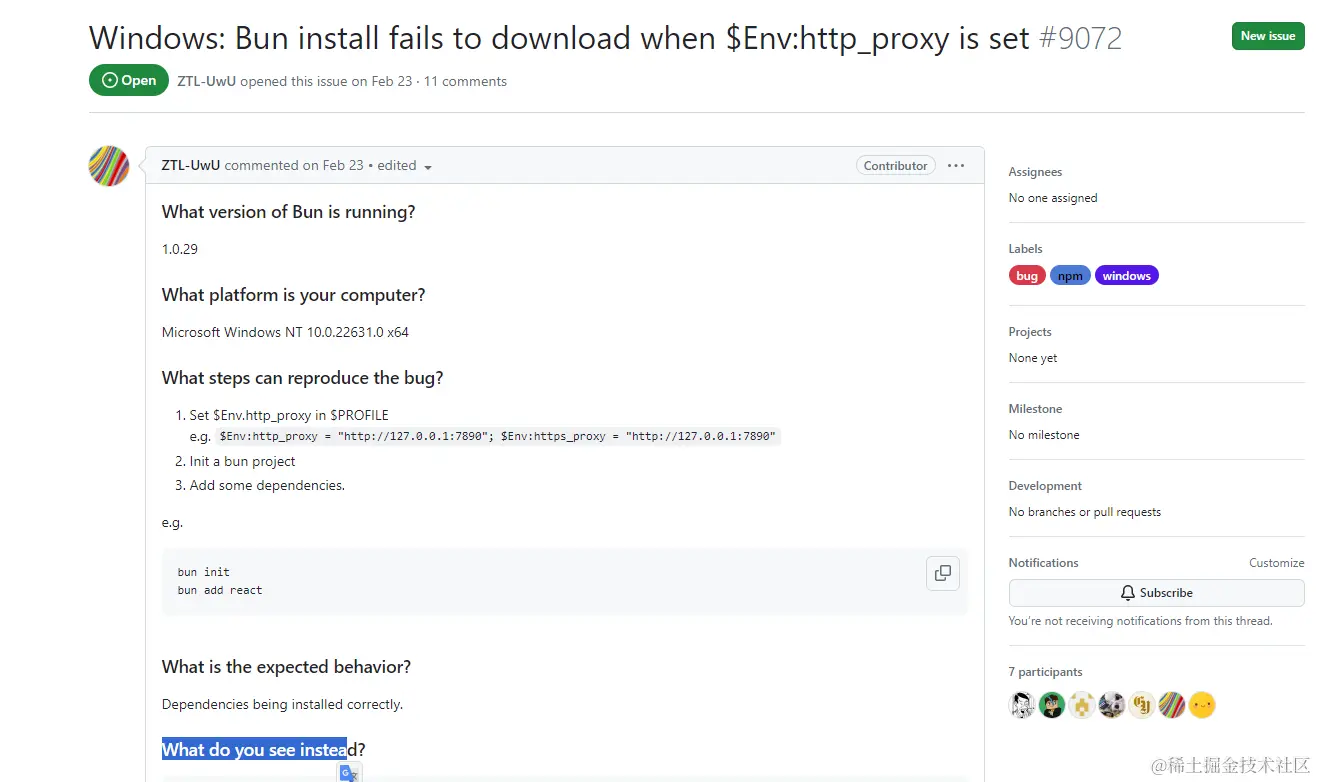Click the translate popup icon below the selected text
Screen dimensions: 1317x782
click(349, 772)
